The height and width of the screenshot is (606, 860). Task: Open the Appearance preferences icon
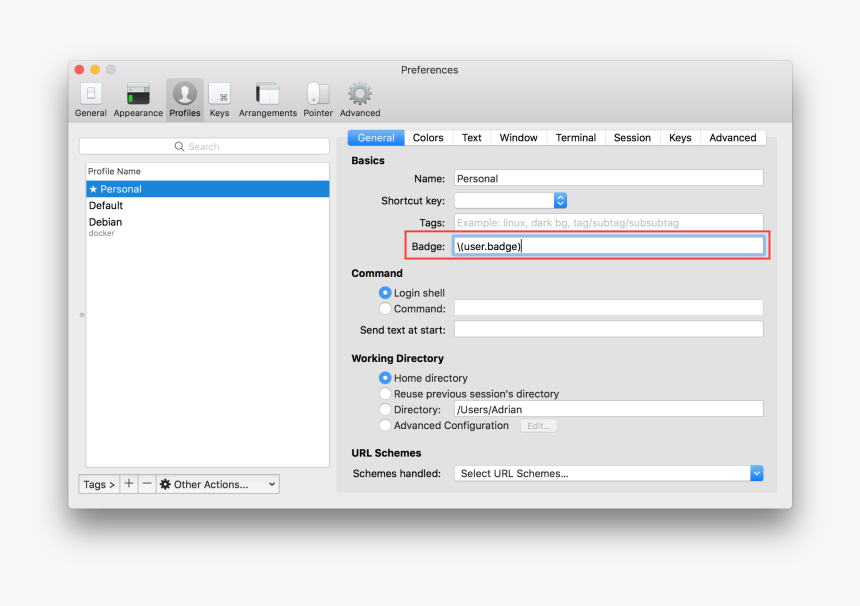tap(138, 99)
